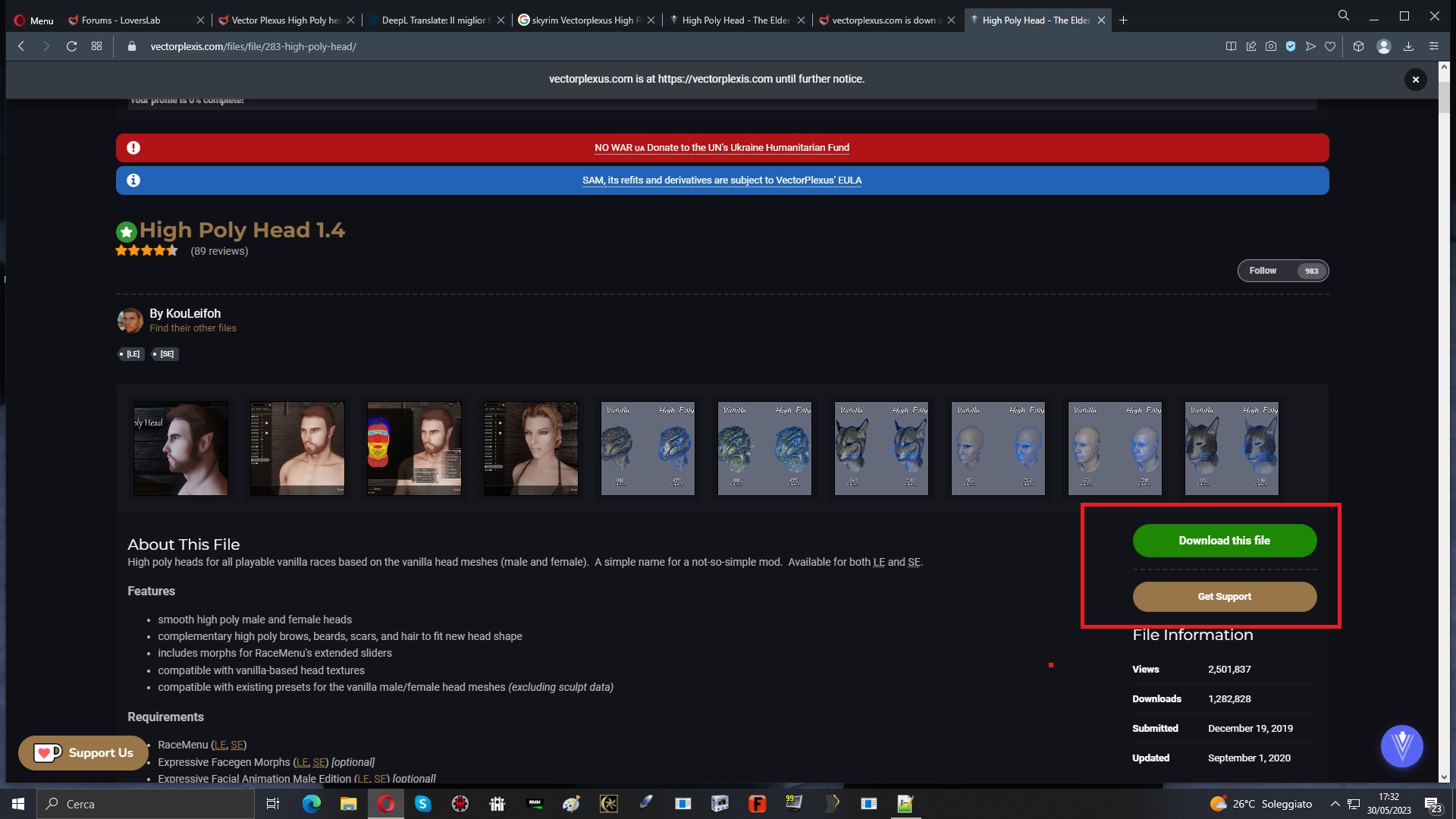Open the browser profile account icon

[1384, 46]
